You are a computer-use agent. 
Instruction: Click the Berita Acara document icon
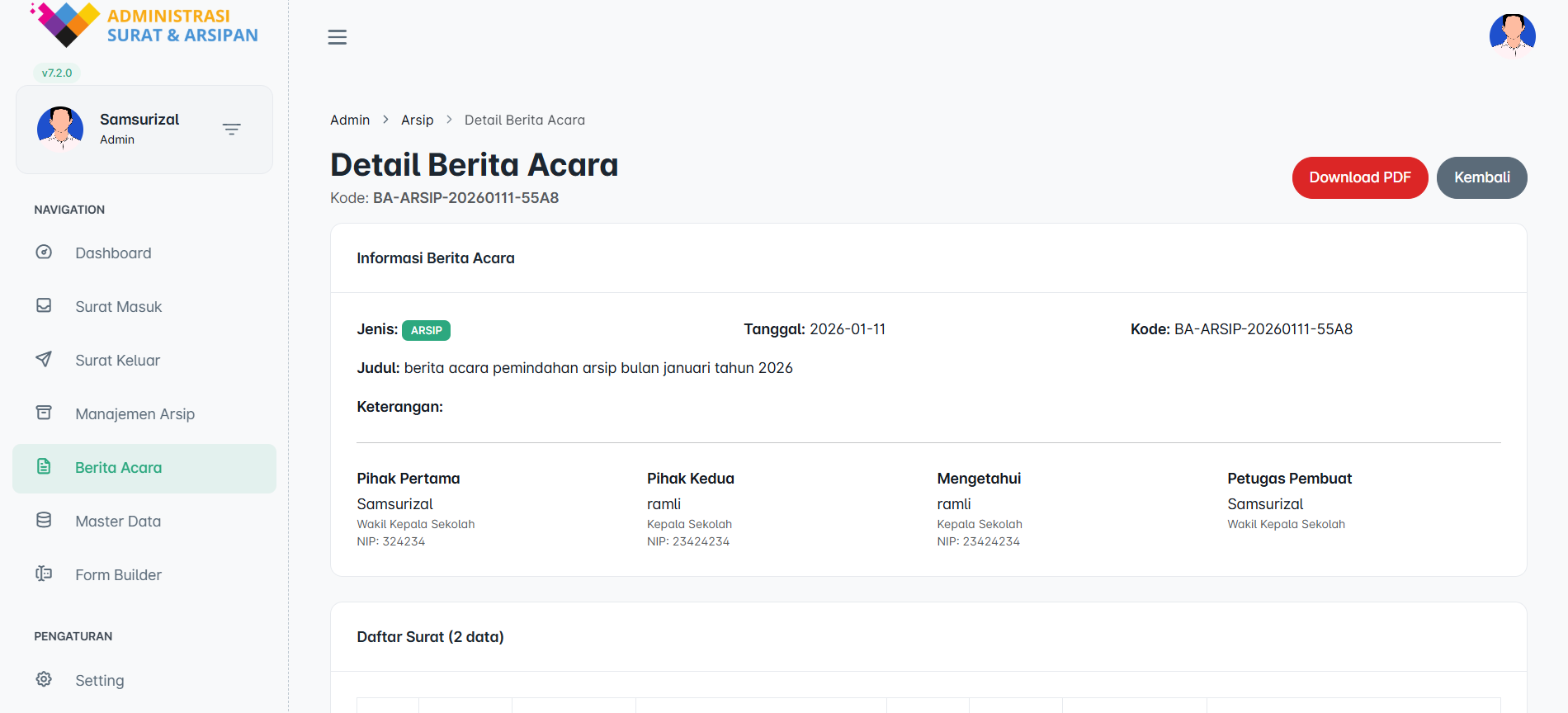point(44,467)
